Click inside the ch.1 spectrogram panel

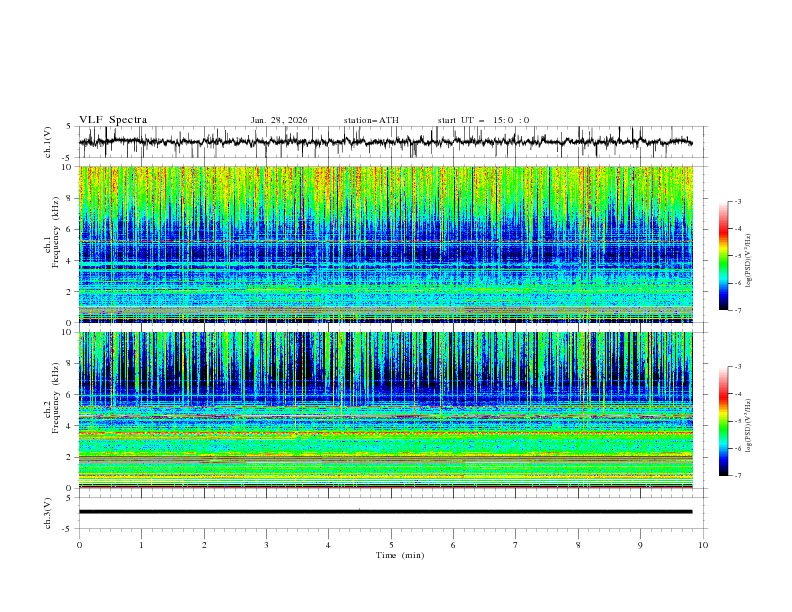pyautogui.click(x=386, y=244)
